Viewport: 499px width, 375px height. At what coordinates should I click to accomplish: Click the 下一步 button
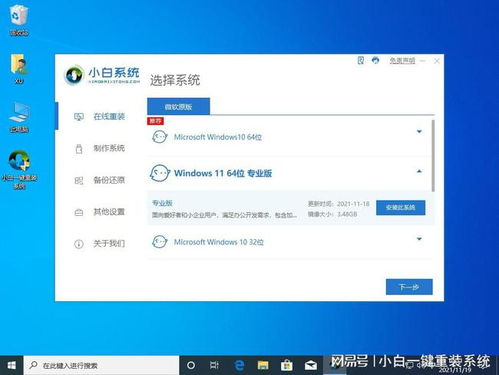409,287
